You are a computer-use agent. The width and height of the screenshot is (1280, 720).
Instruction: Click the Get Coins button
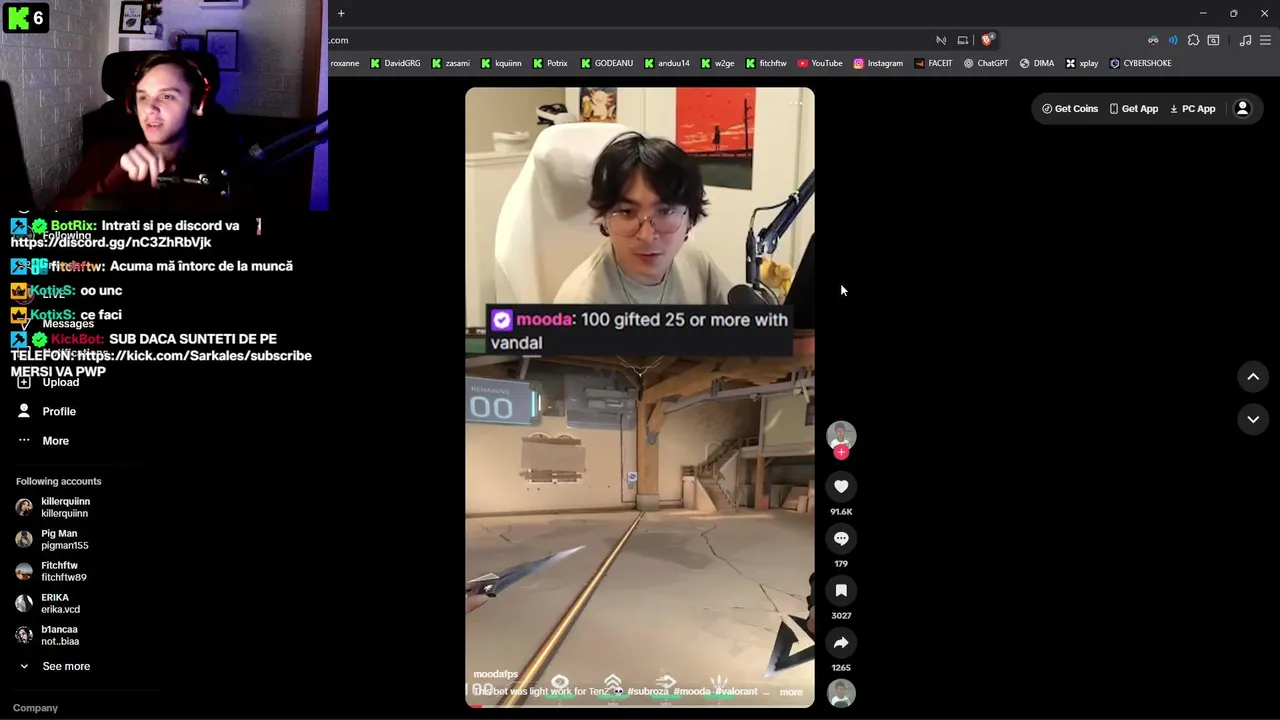pyautogui.click(x=1070, y=109)
